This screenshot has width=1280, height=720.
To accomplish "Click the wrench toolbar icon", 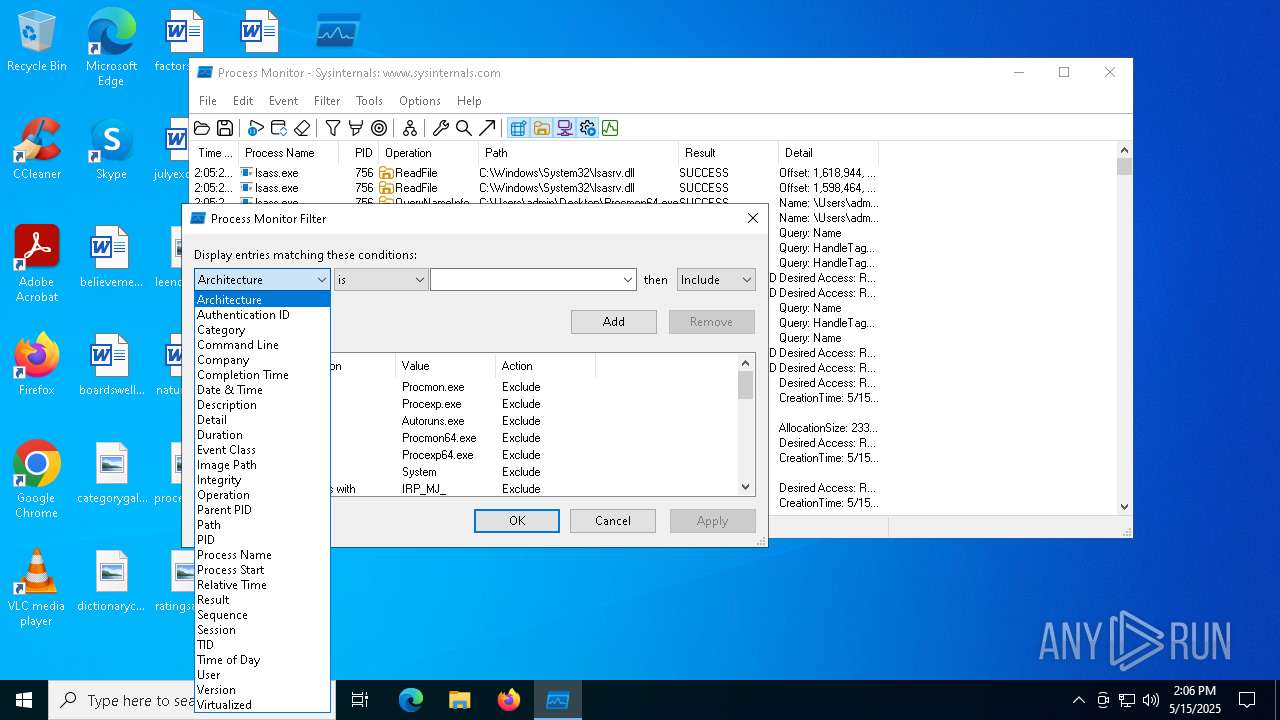I will pos(441,128).
